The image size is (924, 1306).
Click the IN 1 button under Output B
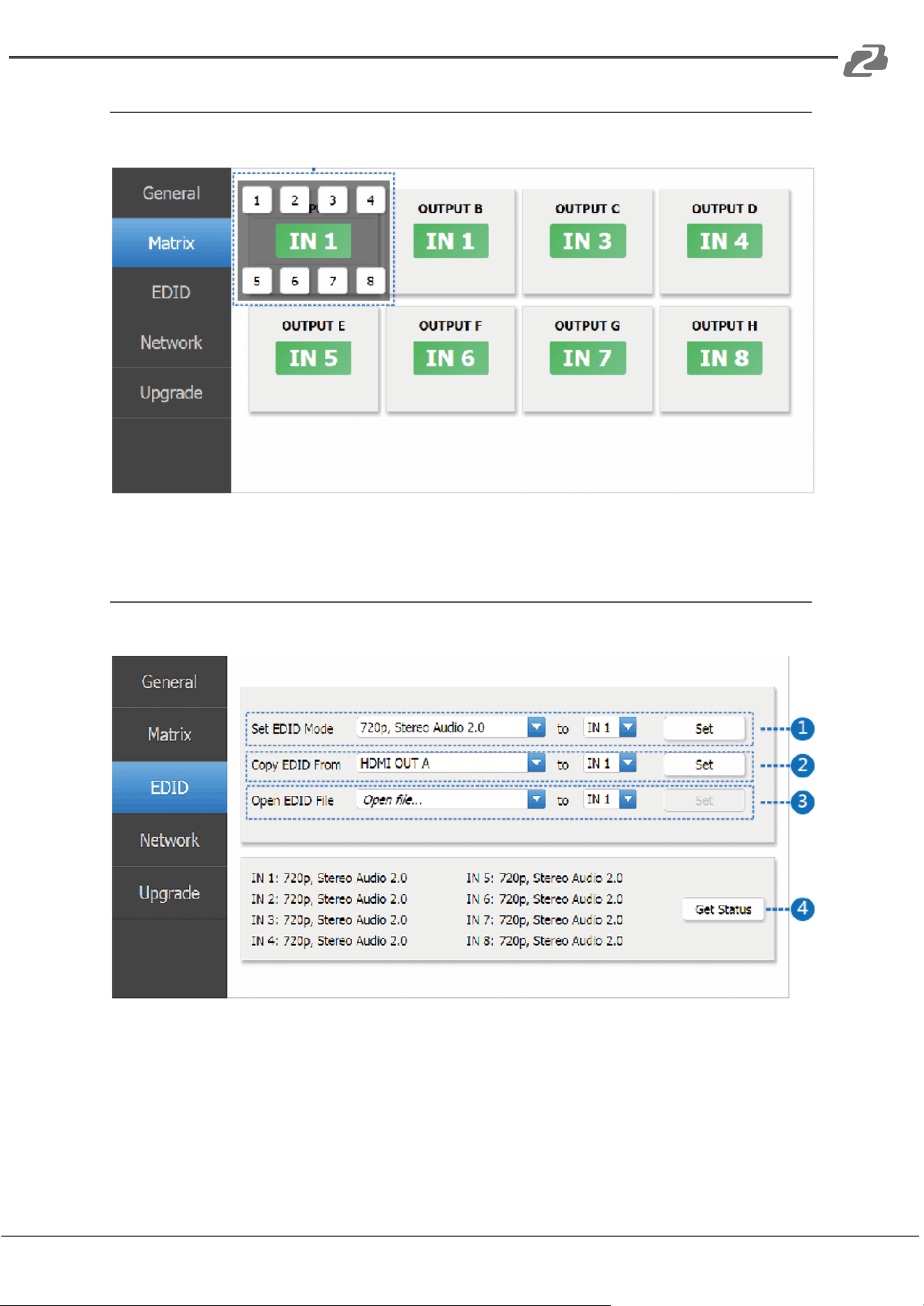(450, 241)
